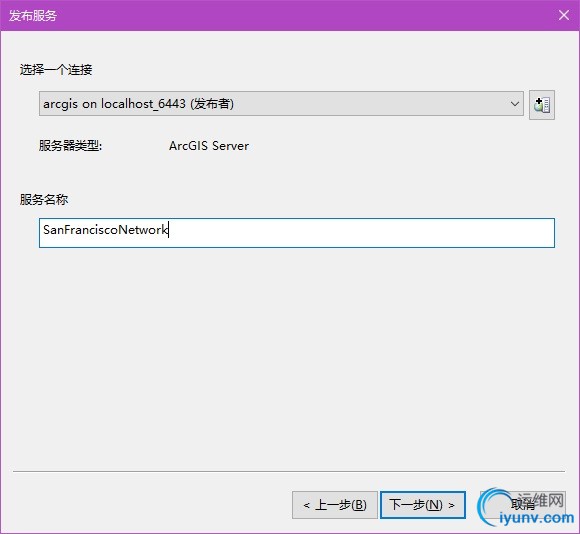Close the 发布服务 dialog window
The width and height of the screenshot is (580, 534).
click(564, 15)
